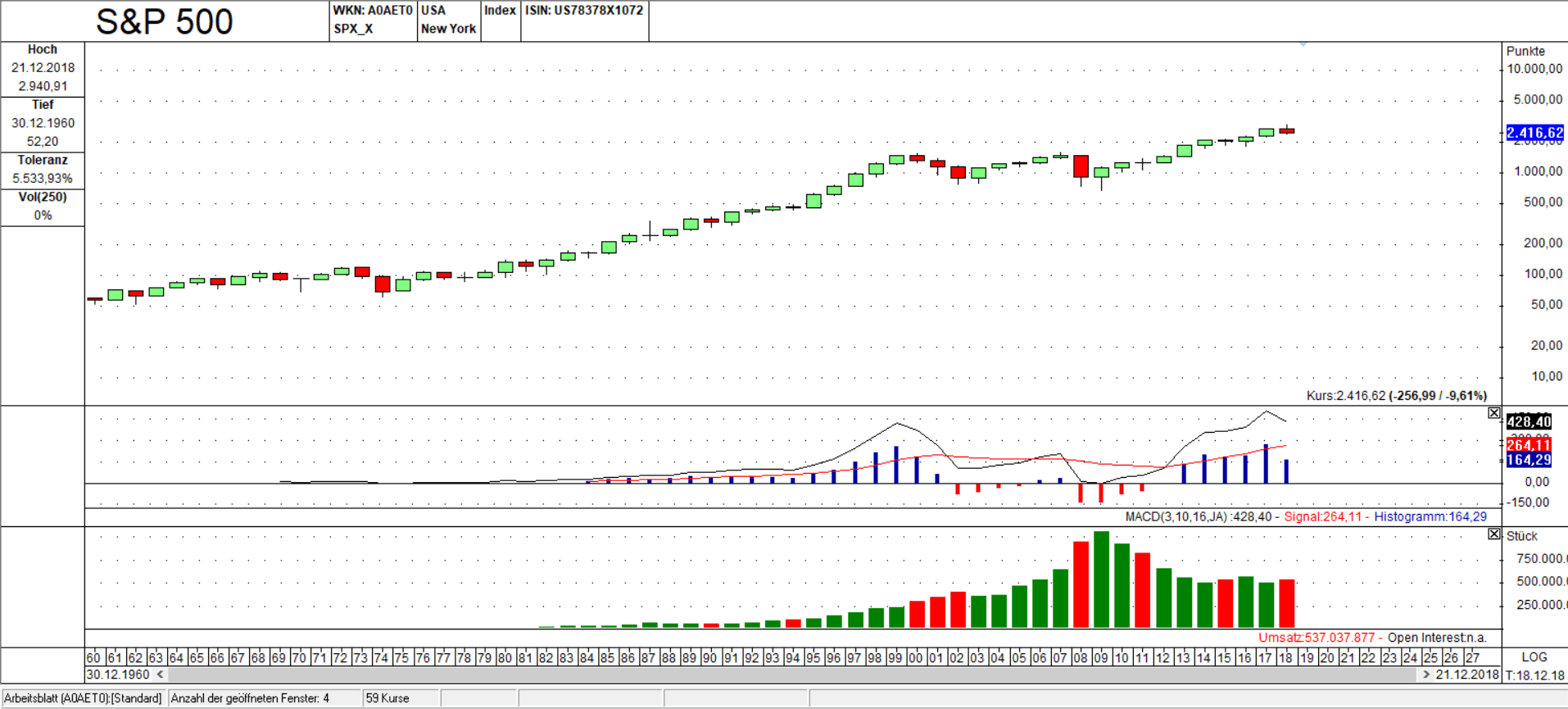Image resolution: width=1568 pixels, height=709 pixels.
Task: Click the Toleranz header
Action: click(43, 161)
